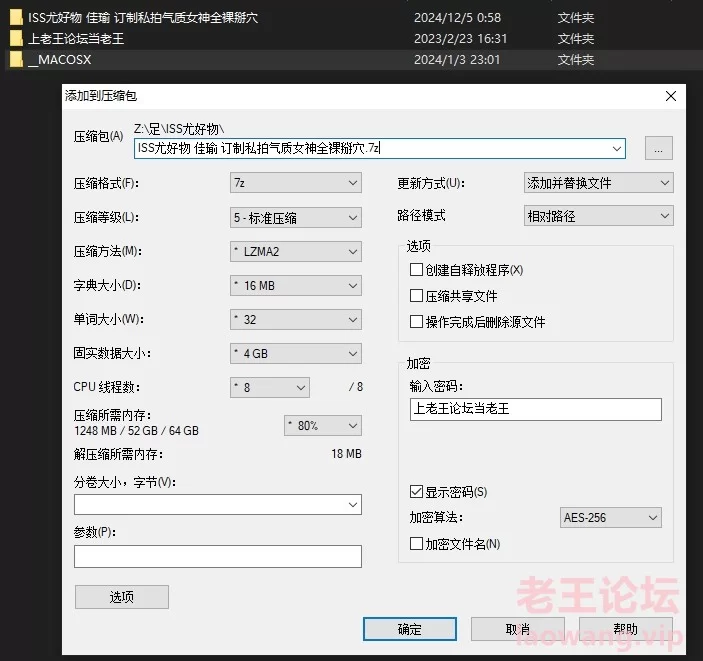Viewport: 703px width, 661px height.
Task: Click the date 2024/12/5 0:58
Action: point(457,17)
